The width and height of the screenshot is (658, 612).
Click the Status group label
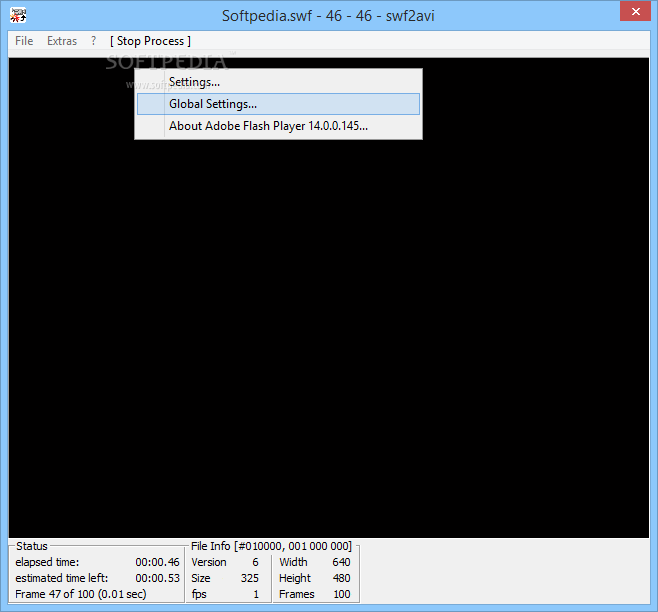[32, 546]
